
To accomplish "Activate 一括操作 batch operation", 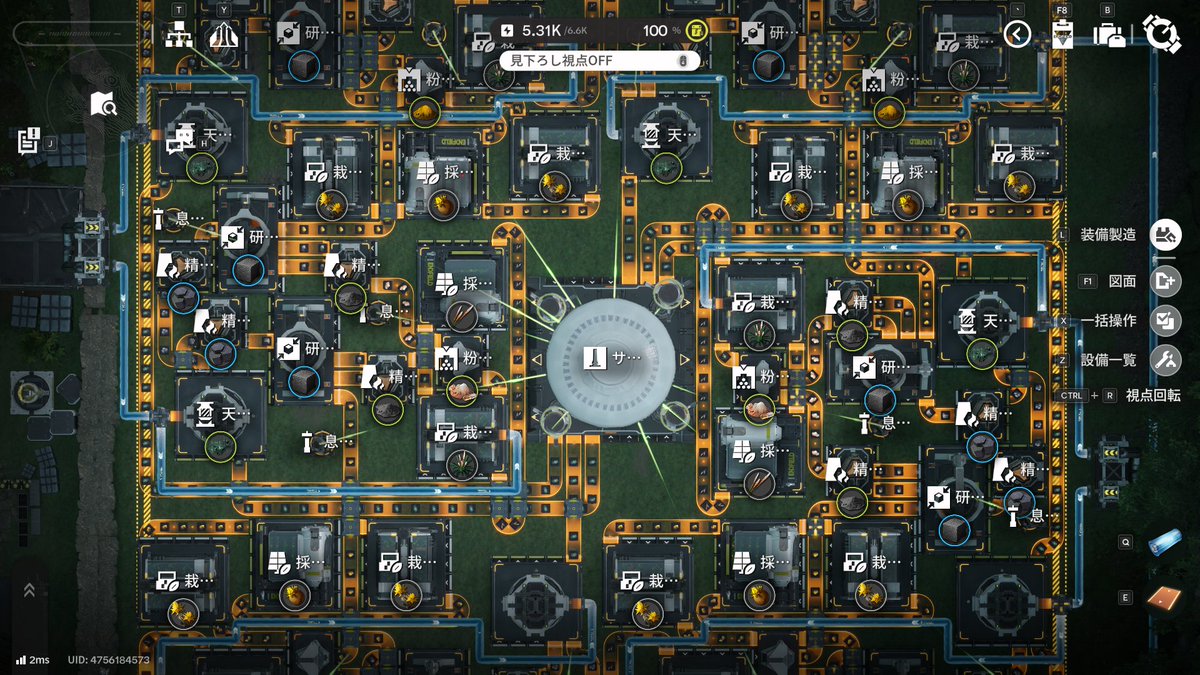I will (x=1165, y=321).
